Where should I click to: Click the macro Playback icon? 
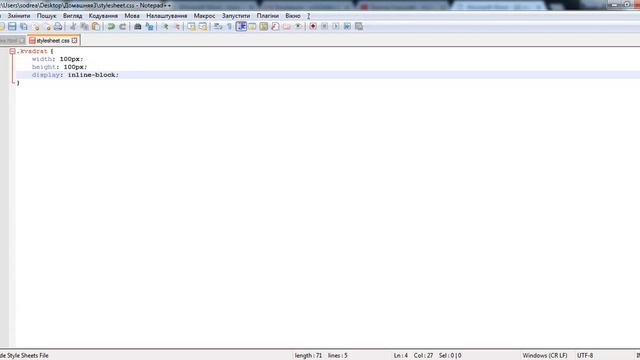336,27
